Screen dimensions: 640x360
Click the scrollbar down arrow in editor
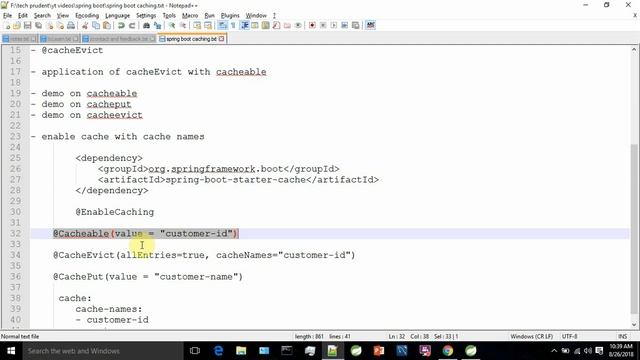point(633,325)
